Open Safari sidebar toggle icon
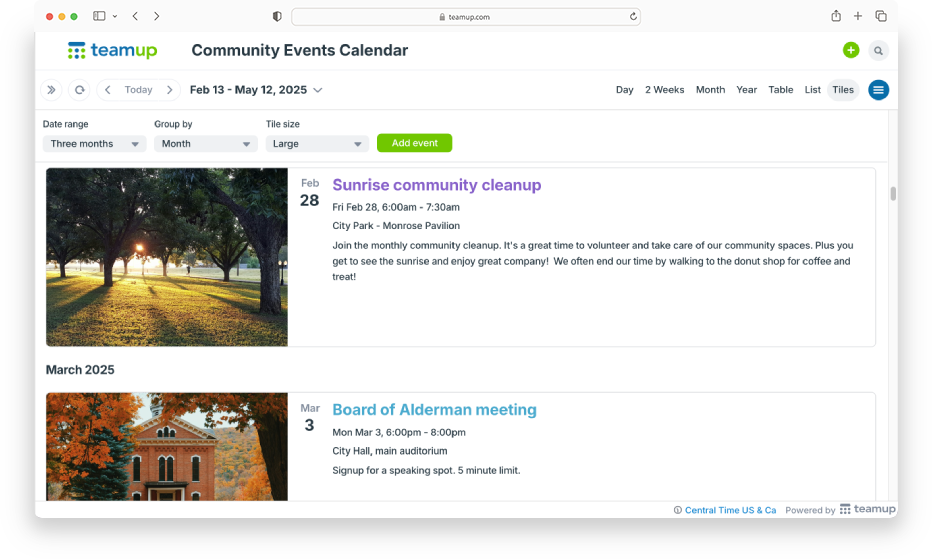 coord(99,16)
